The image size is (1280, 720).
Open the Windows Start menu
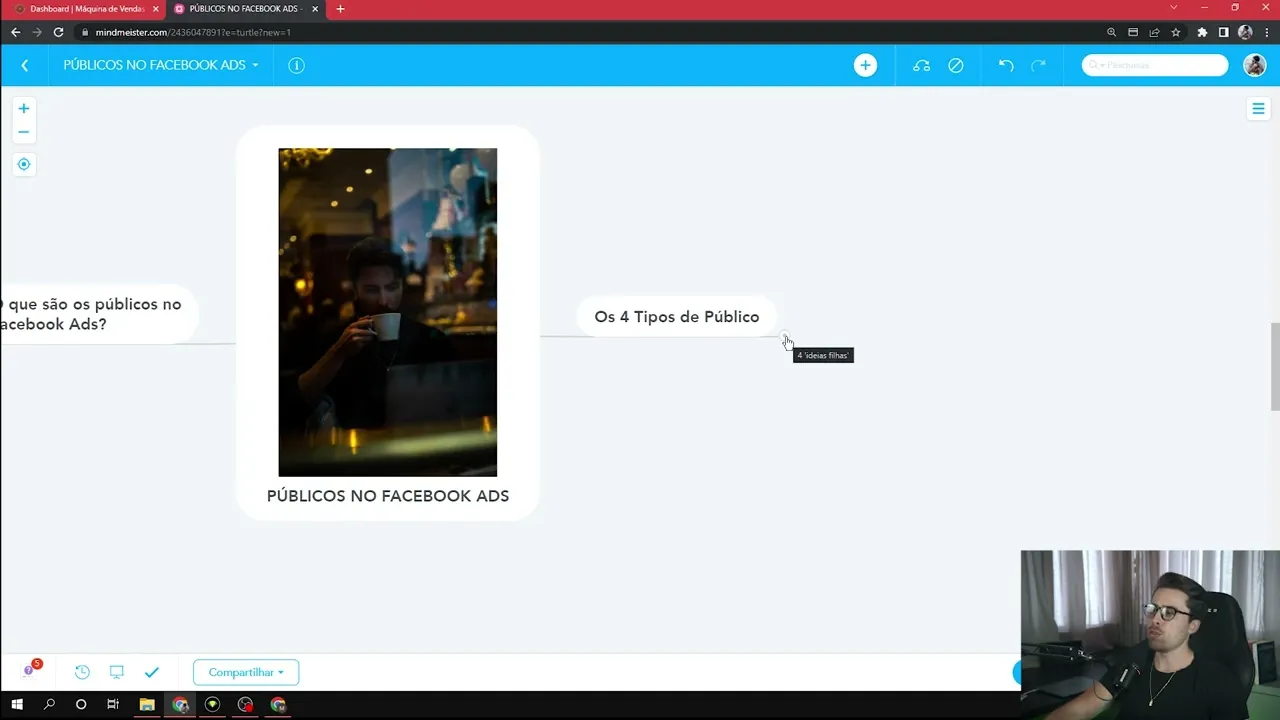click(x=17, y=705)
